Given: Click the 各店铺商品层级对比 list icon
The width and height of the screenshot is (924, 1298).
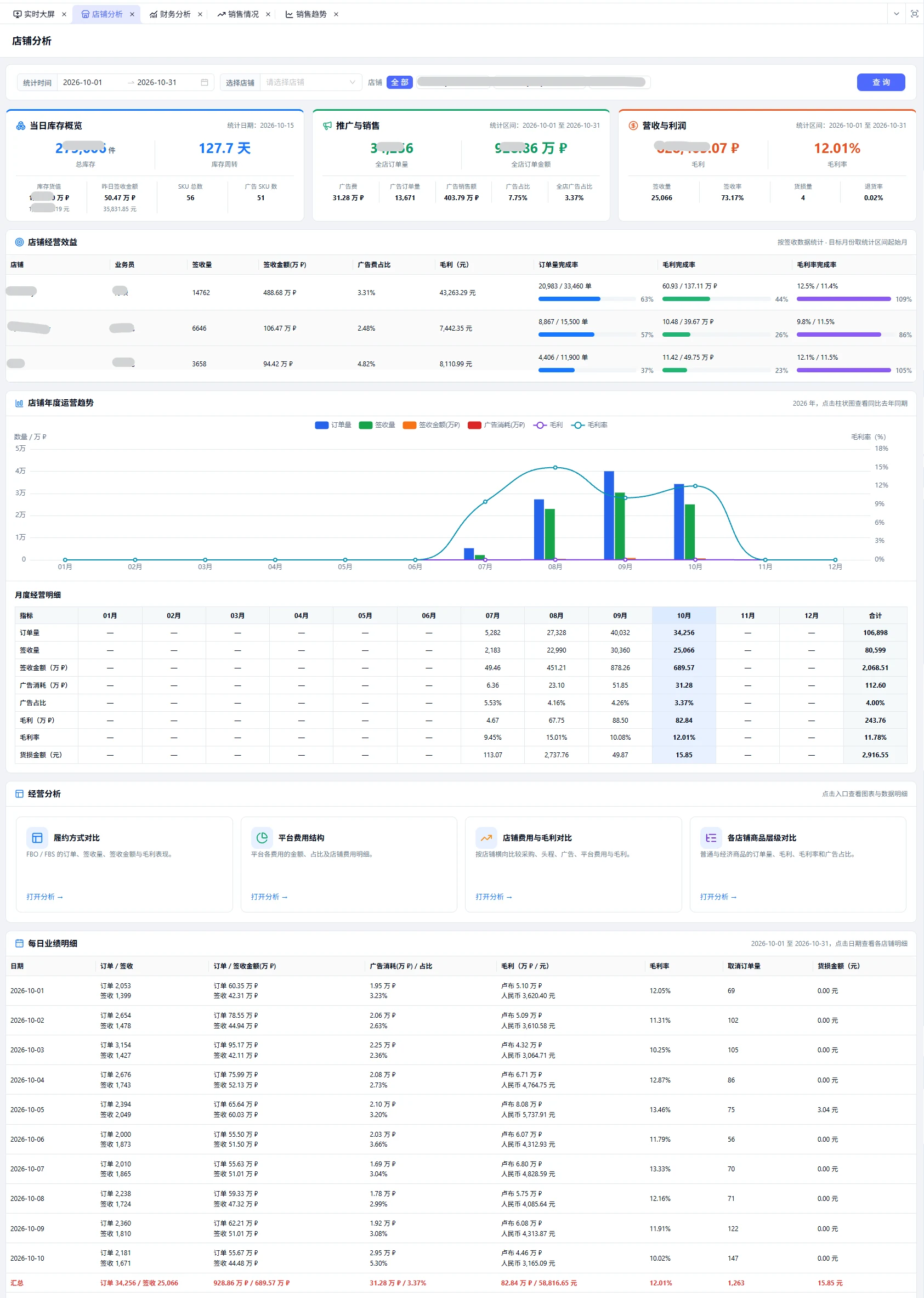Looking at the screenshot, I should pos(711,838).
